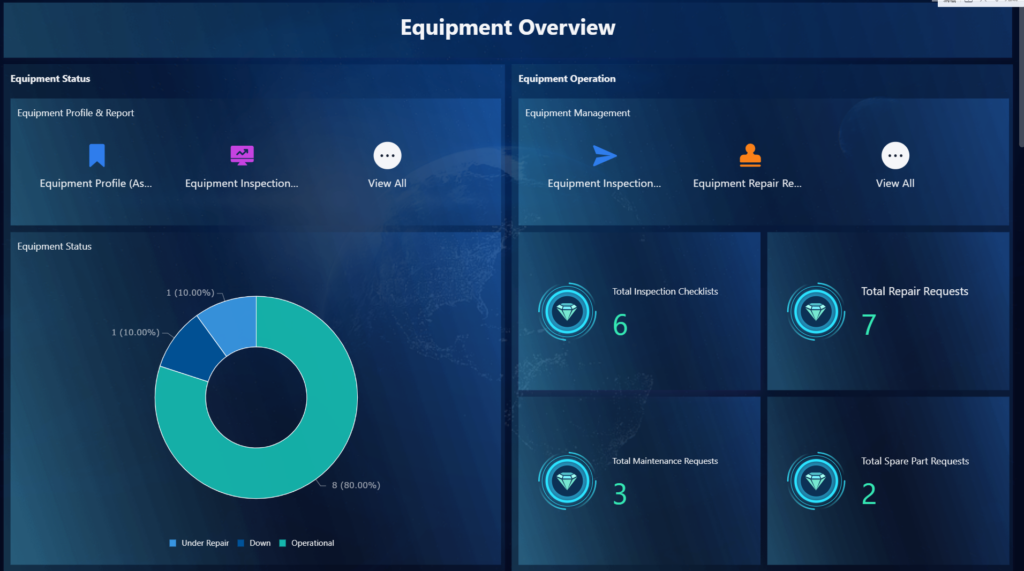1024x571 pixels.
Task: Toggle Under Repair legend swatch
Action: coord(172,543)
